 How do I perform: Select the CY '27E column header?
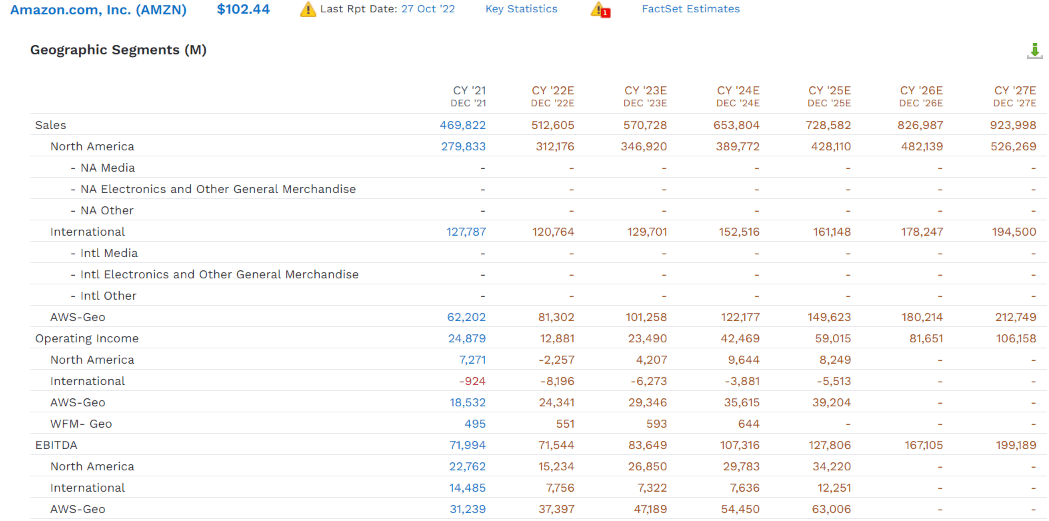pyautogui.click(x=1014, y=96)
